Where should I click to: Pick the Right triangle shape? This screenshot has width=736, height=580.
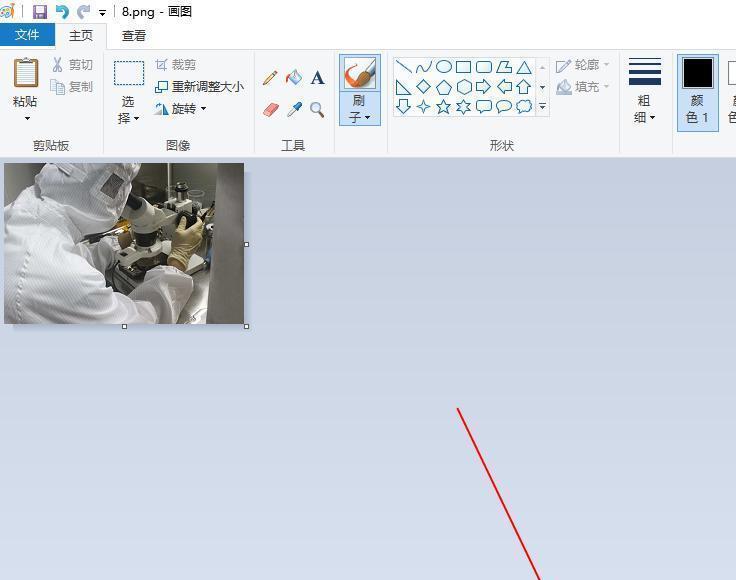tap(403, 87)
